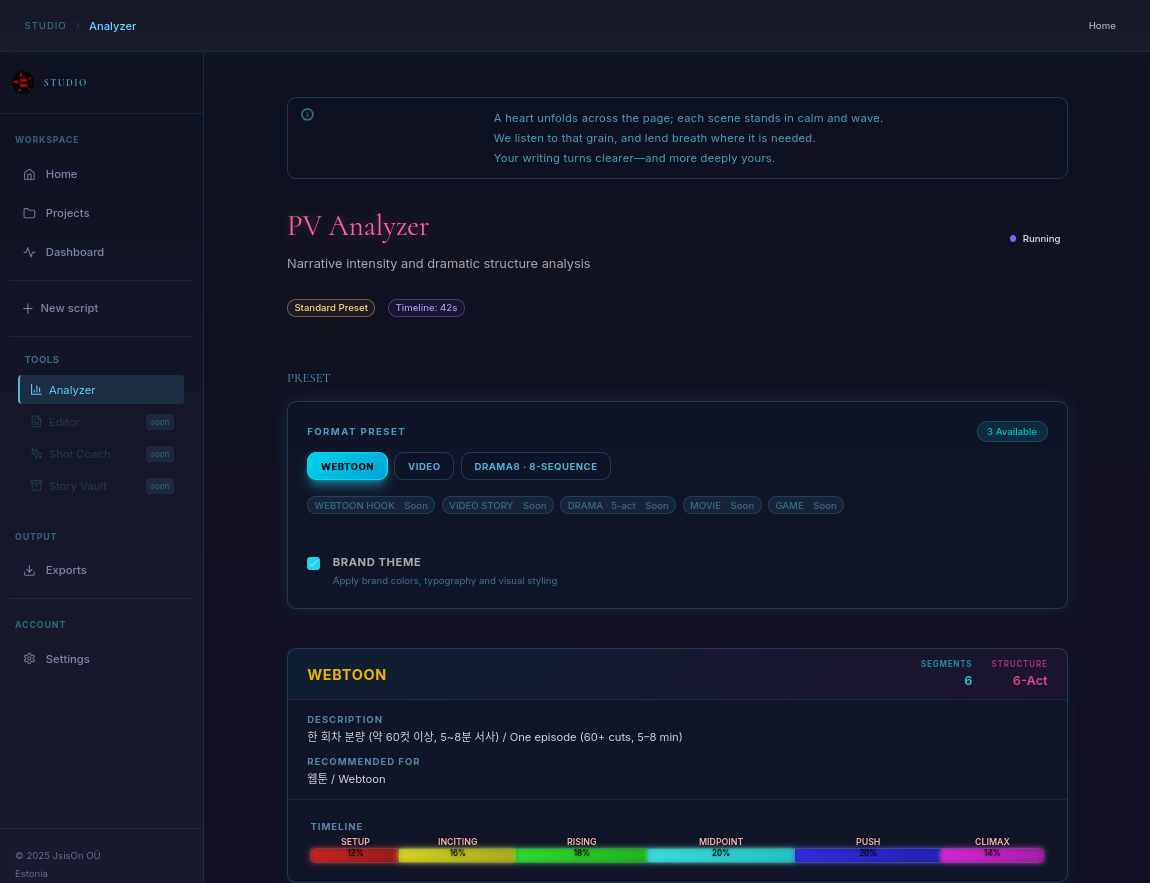The image size is (1150, 883).
Task: Click the Exports download icon
Action: click(x=29, y=570)
